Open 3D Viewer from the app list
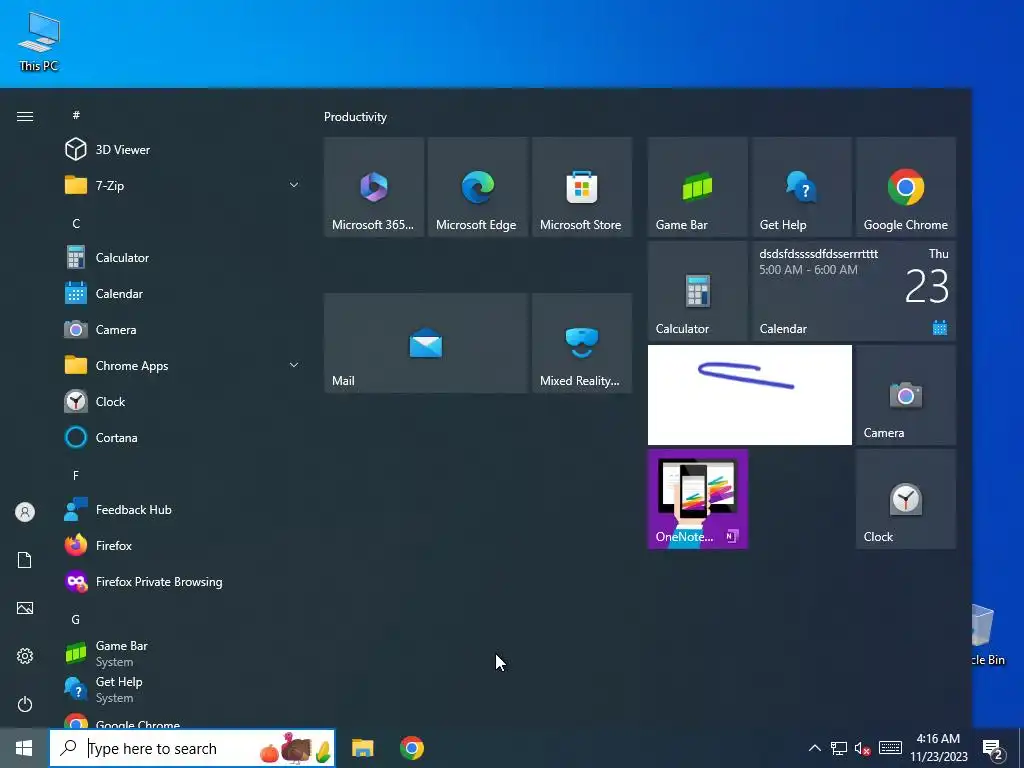Image resolution: width=1024 pixels, height=768 pixels. (x=183, y=150)
